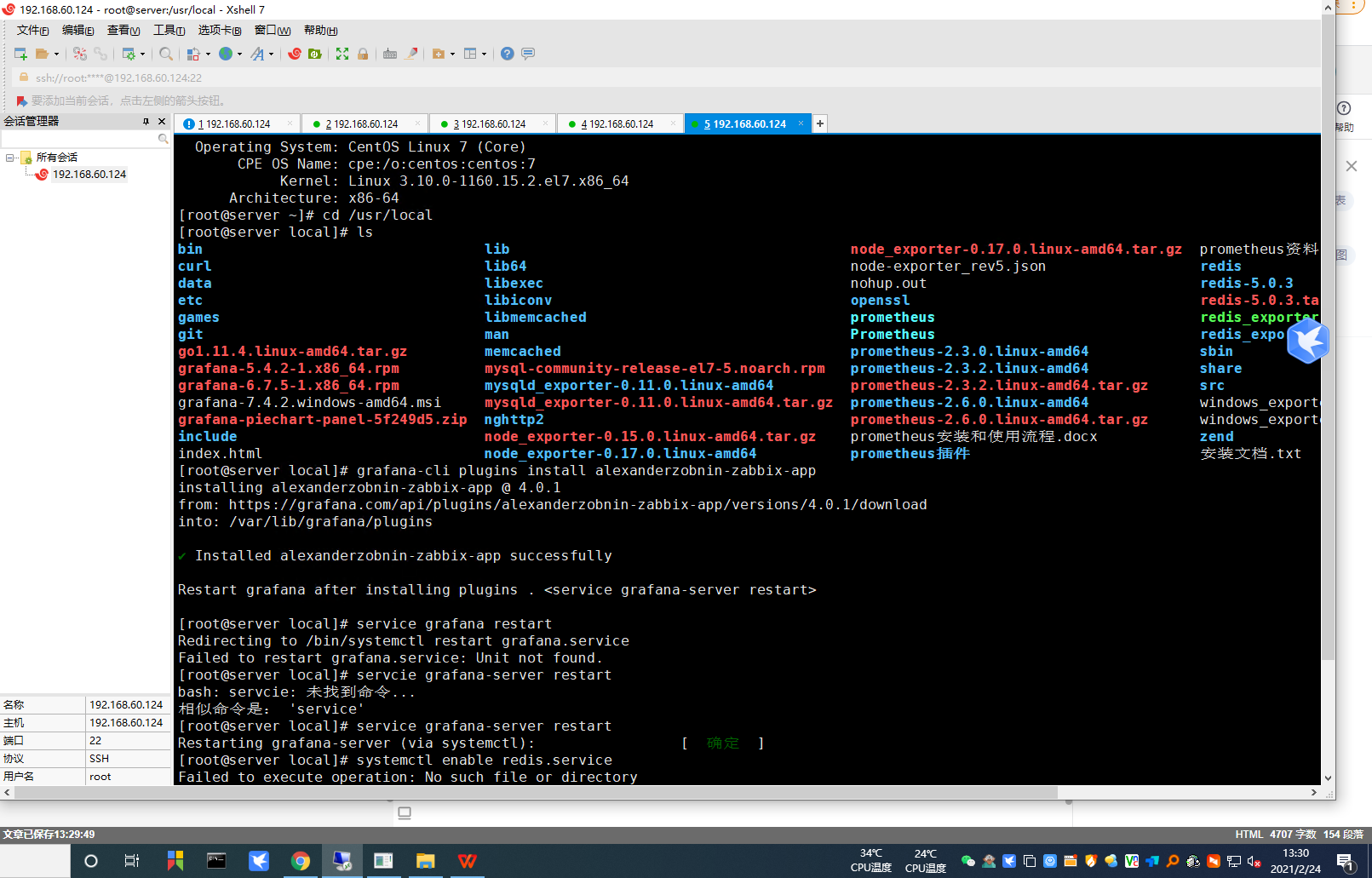
Task: Open help with the blue question icon
Action: (x=508, y=54)
